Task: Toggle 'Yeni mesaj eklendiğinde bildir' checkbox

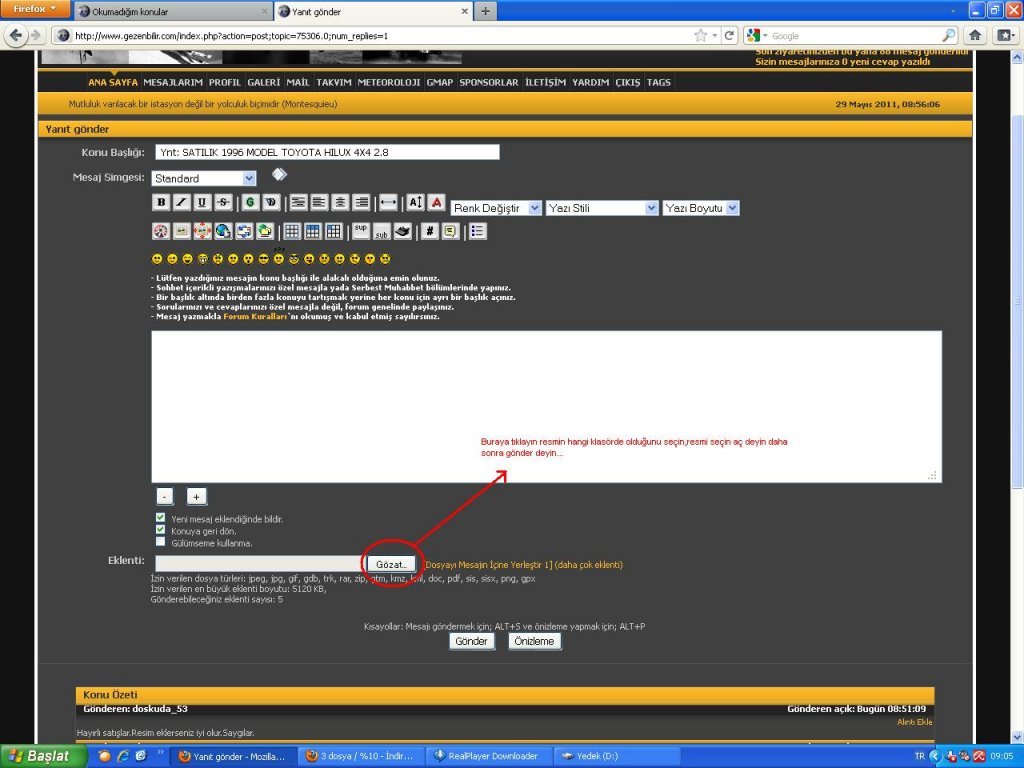Action: [161, 518]
